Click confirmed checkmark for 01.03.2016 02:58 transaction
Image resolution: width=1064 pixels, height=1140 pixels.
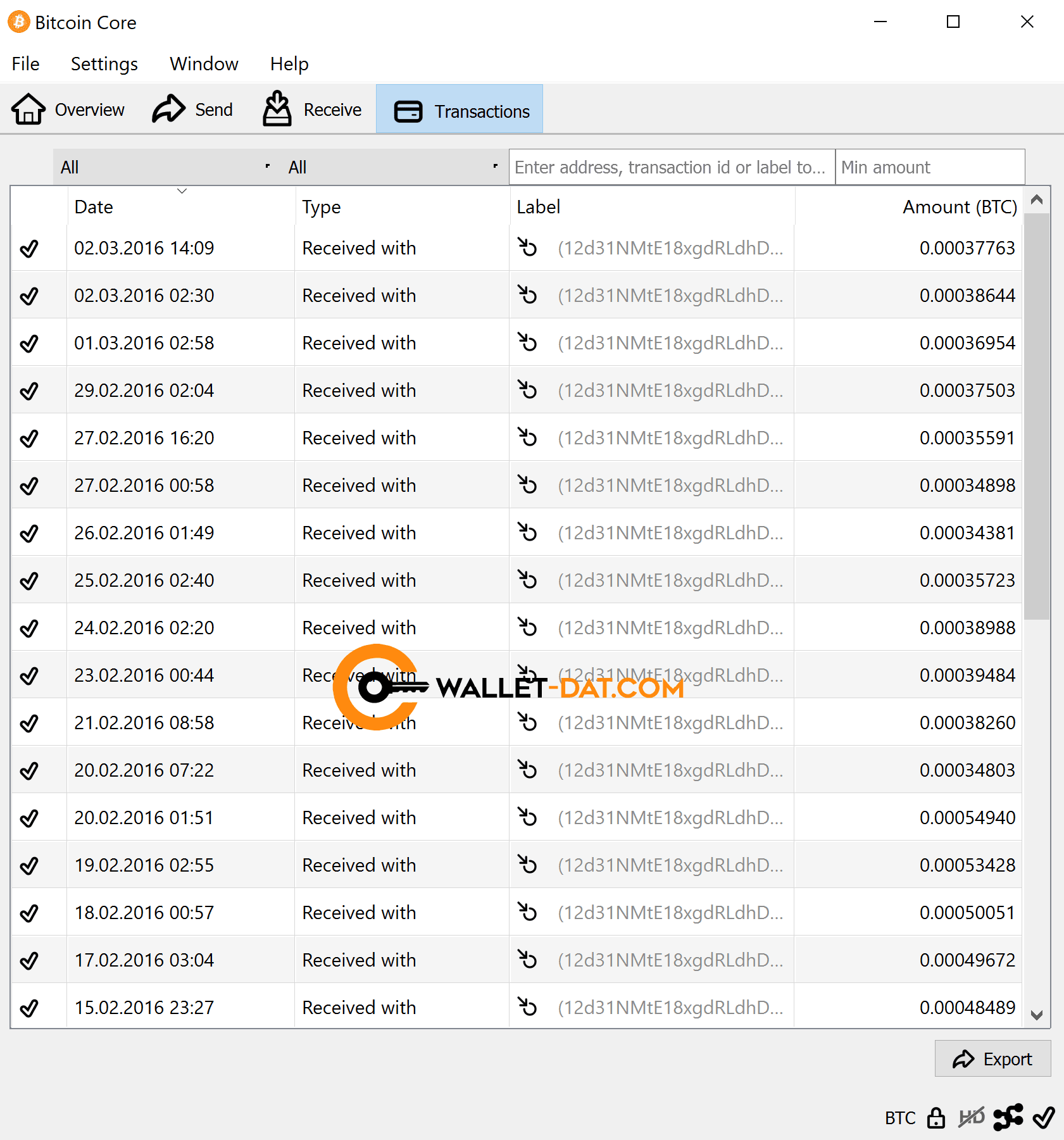29,343
